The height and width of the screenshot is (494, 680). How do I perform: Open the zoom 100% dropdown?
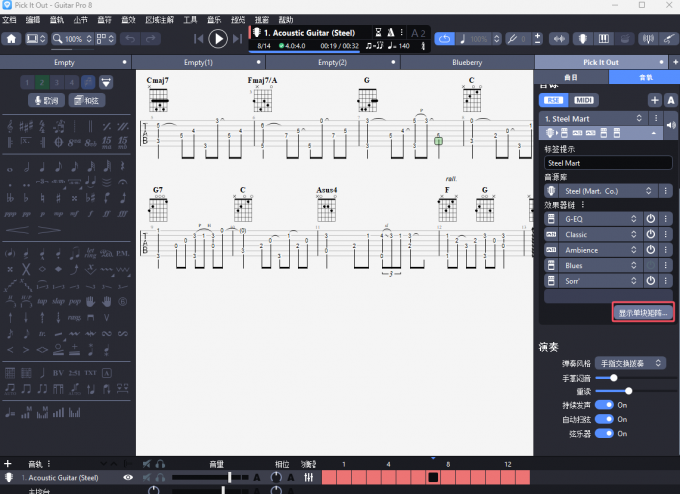click(77, 39)
